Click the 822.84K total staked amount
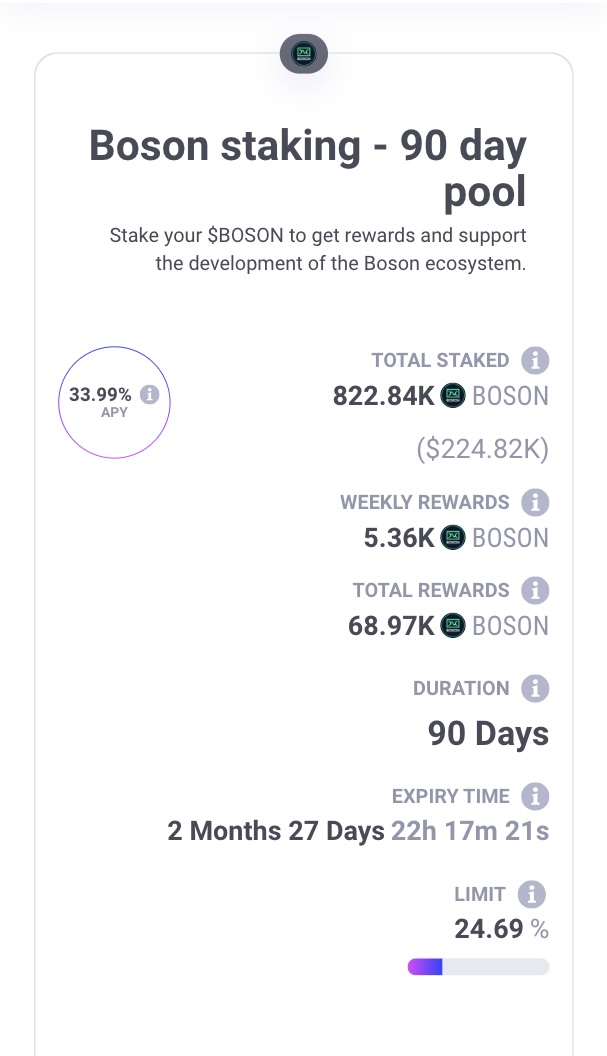The width and height of the screenshot is (607, 1056). (384, 396)
